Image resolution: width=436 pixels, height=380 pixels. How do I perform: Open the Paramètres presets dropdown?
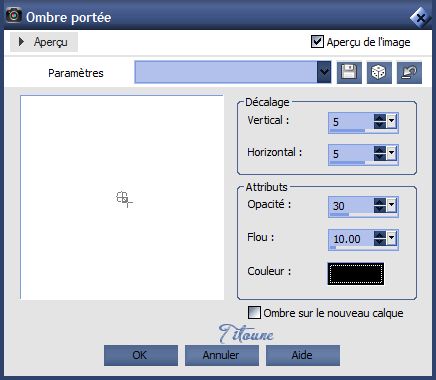point(324,72)
